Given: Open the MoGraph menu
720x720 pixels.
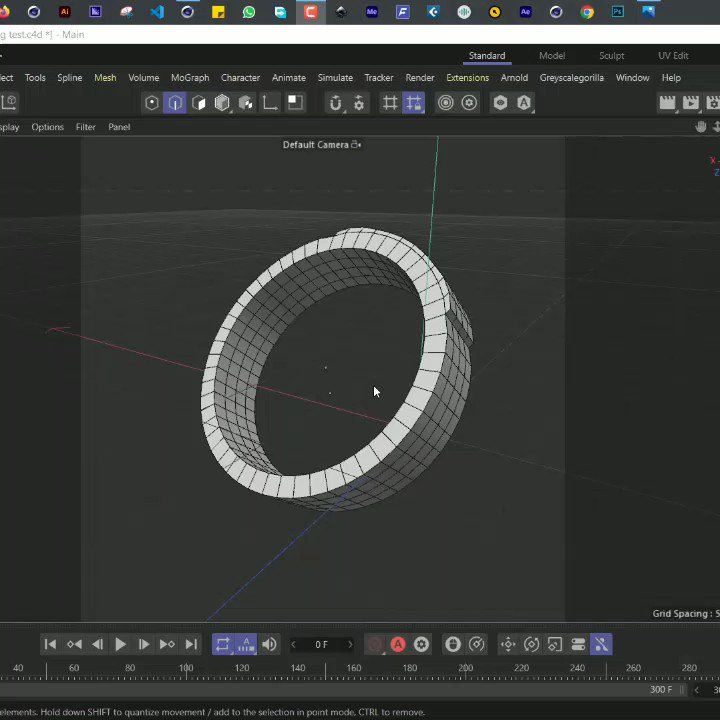Looking at the screenshot, I should click(x=190, y=78).
